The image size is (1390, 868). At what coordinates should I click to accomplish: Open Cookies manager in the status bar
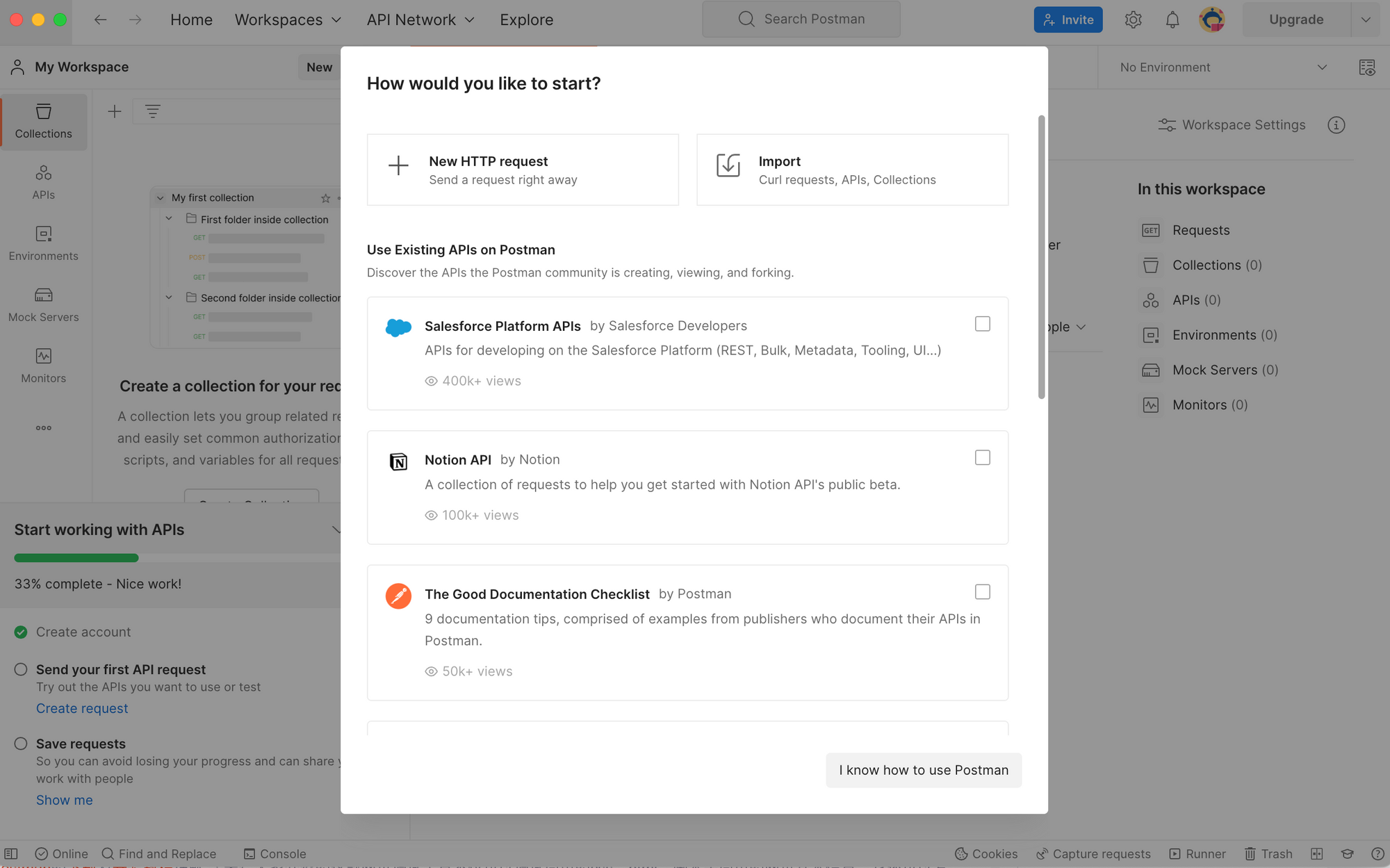[x=986, y=853]
